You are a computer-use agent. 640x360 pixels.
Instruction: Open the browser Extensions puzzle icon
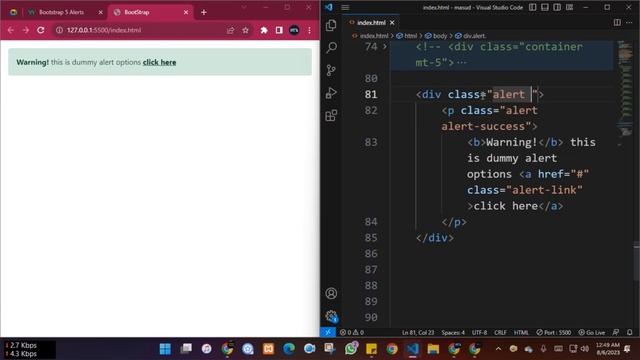pos(264,30)
